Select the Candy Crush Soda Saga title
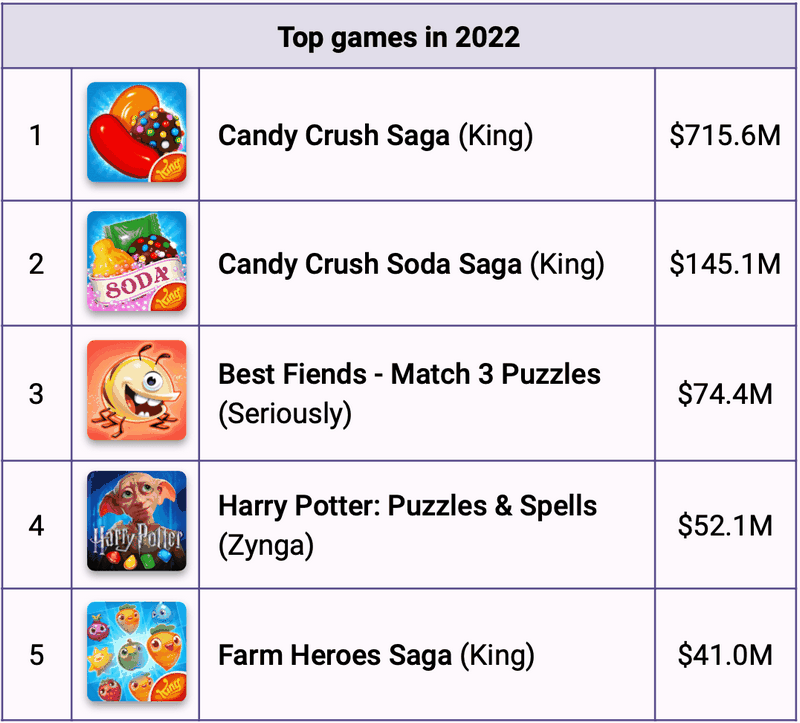This screenshot has height=723, width=800. coord(411,264)
